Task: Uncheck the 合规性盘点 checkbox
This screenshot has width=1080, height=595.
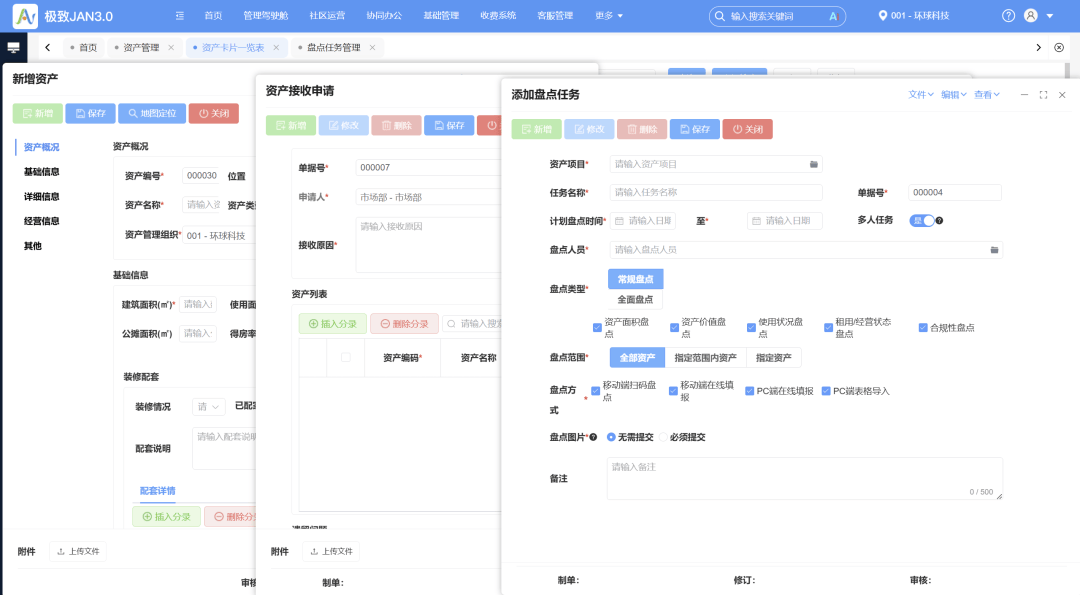Action: pos(924,326)
